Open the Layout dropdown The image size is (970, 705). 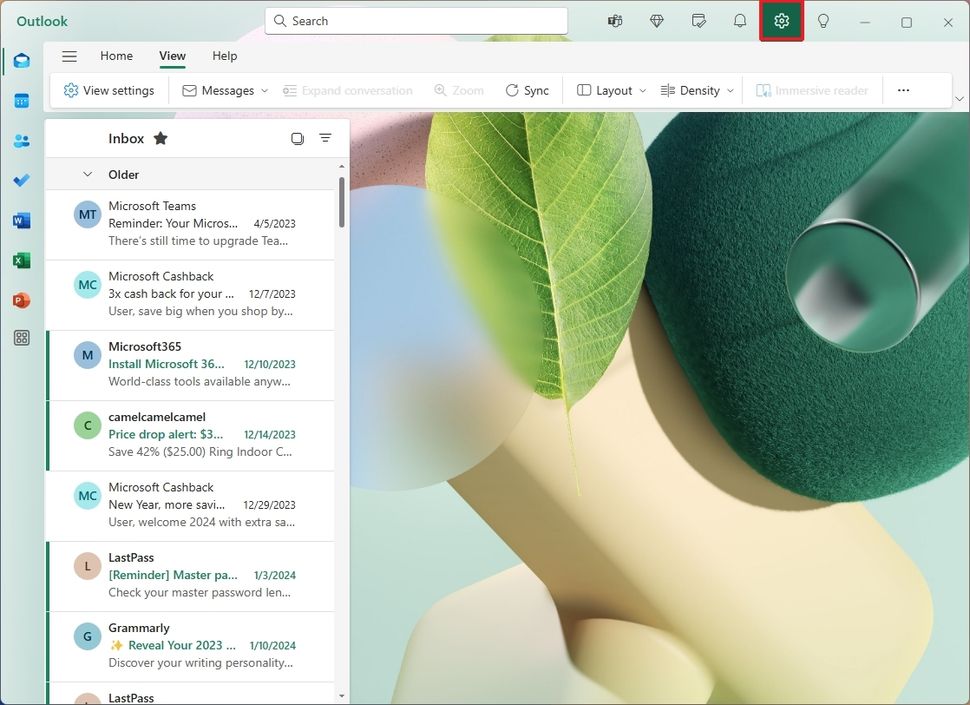tap(609, 90)
